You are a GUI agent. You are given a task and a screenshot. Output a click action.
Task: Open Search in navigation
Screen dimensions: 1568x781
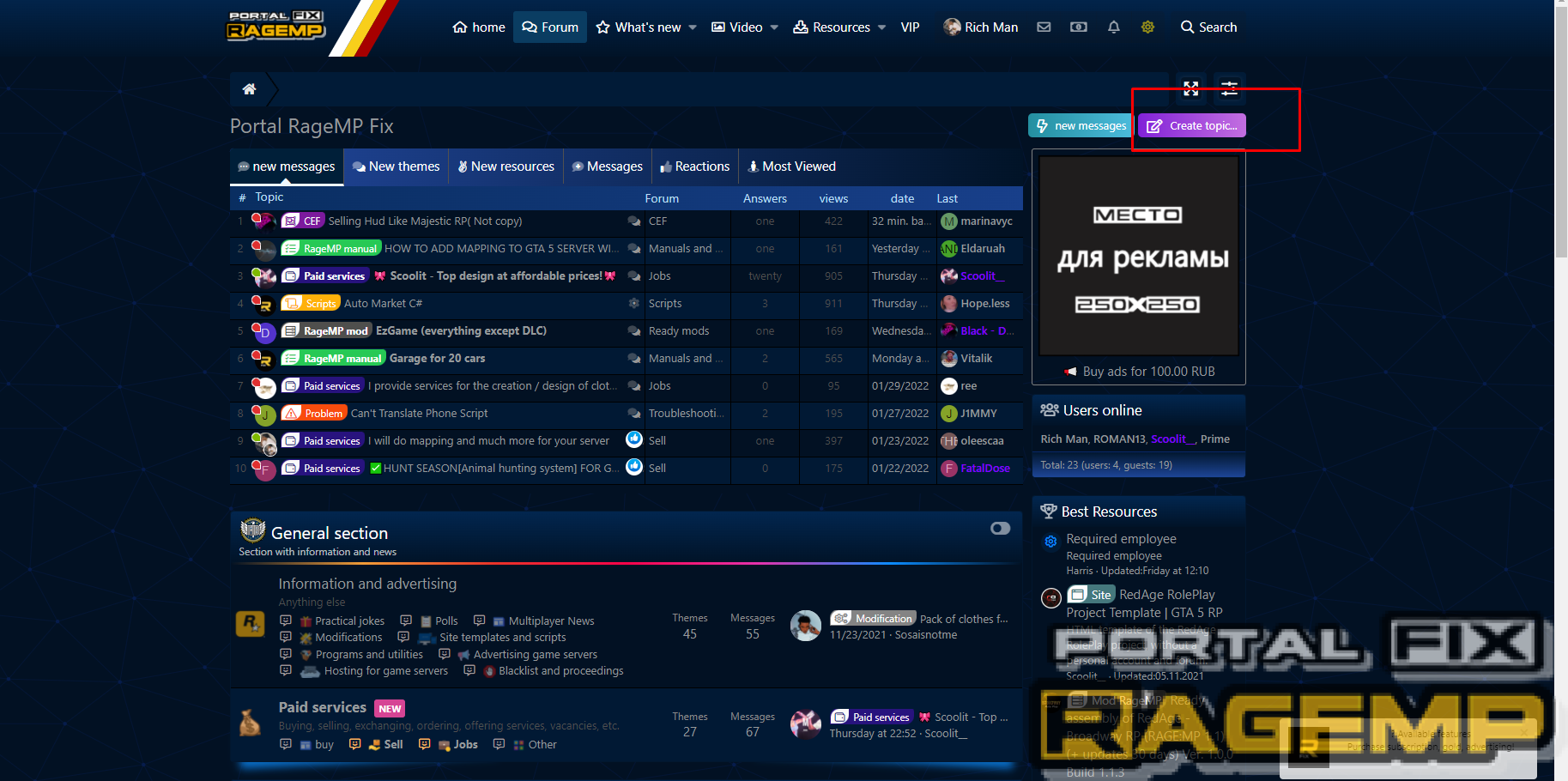1208,27
